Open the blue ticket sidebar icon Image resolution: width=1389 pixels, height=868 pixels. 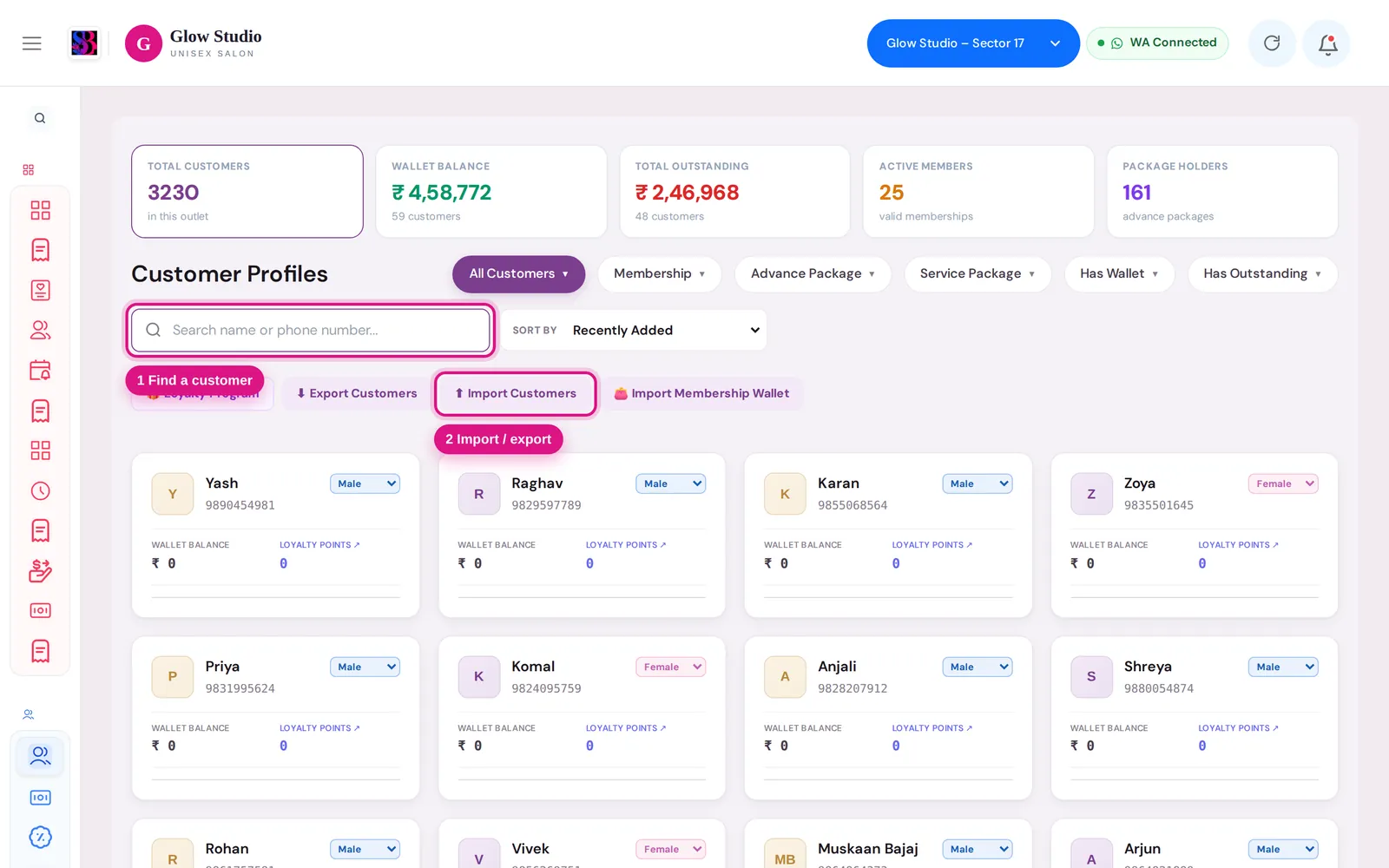coord(40,798)
